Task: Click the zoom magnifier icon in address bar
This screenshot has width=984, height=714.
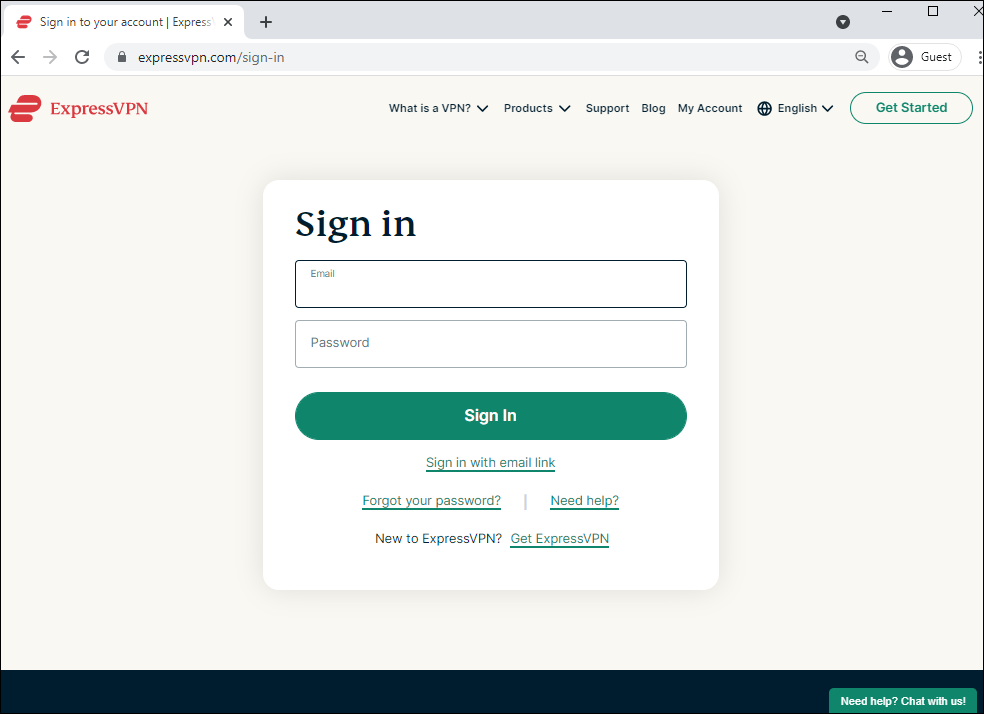Action: [x=862, y=57]
